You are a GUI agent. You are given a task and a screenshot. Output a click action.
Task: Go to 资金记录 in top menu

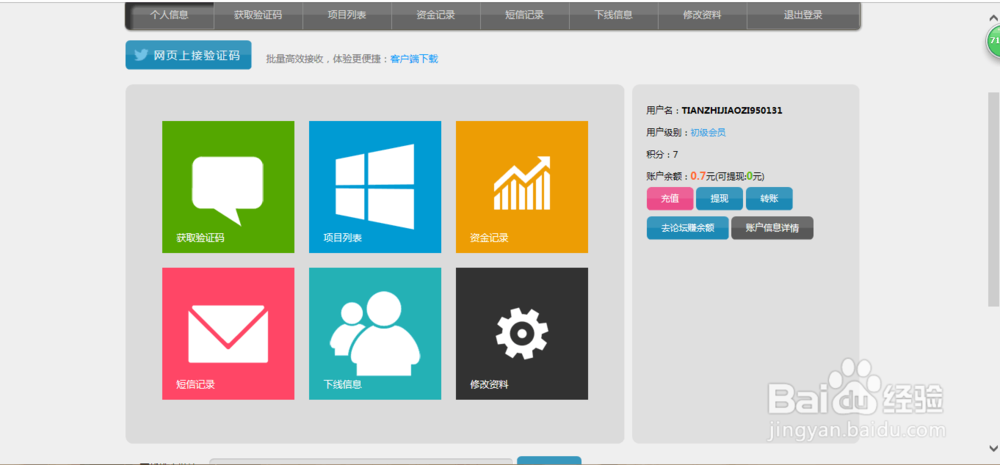coord(436,15)
